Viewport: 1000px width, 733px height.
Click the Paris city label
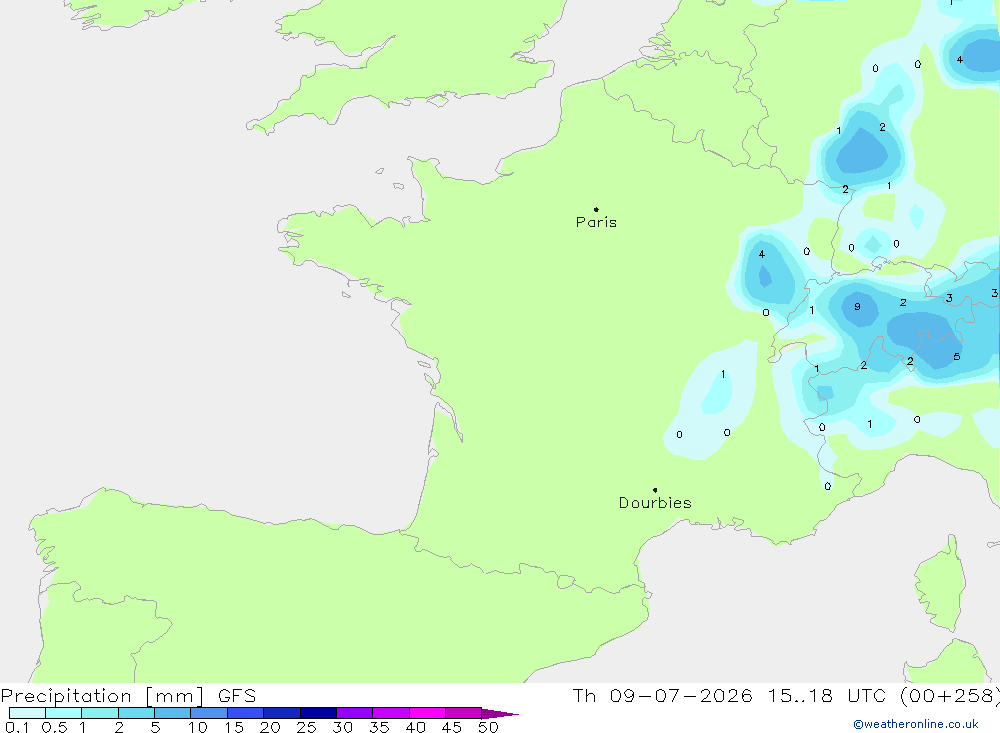pos(596,222)
